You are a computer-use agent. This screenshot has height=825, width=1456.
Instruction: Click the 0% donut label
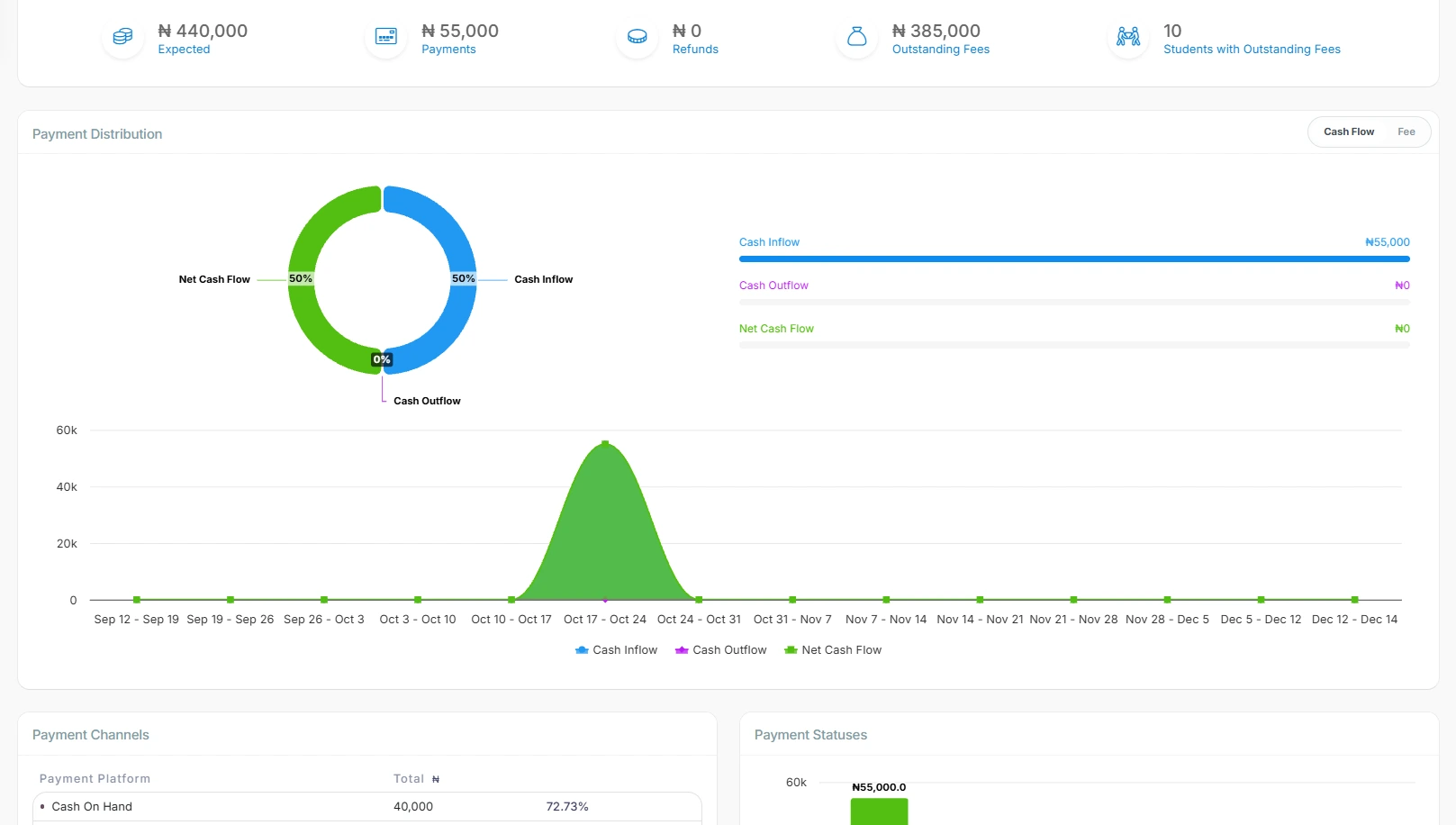[382, 359]
